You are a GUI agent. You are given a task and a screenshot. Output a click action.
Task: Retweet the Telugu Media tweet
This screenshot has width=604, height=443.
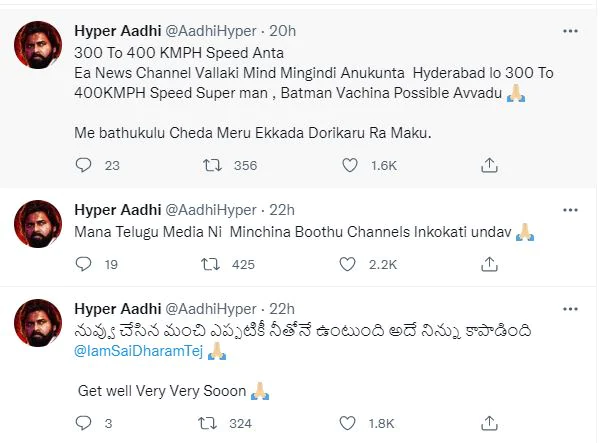pos(212,264)
